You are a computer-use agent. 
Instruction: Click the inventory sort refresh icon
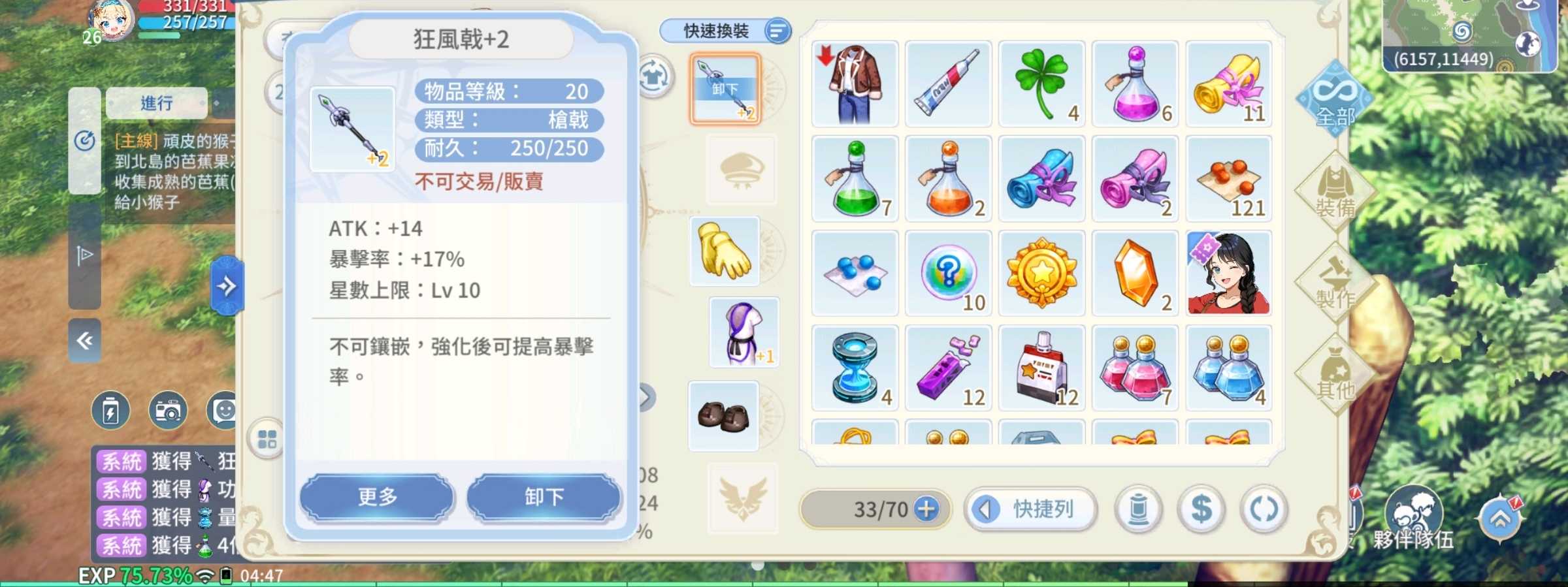(x=1264, y=509)
